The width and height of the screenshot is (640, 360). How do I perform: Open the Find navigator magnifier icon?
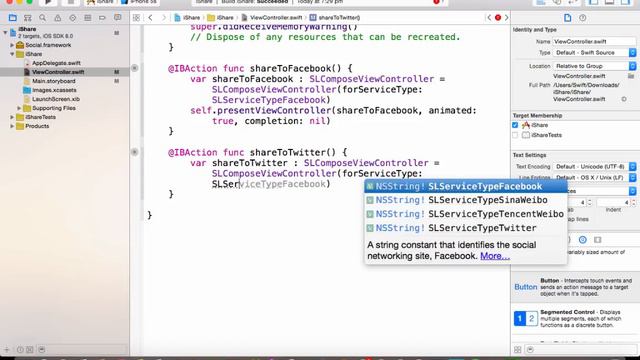(x=42, y=18)
